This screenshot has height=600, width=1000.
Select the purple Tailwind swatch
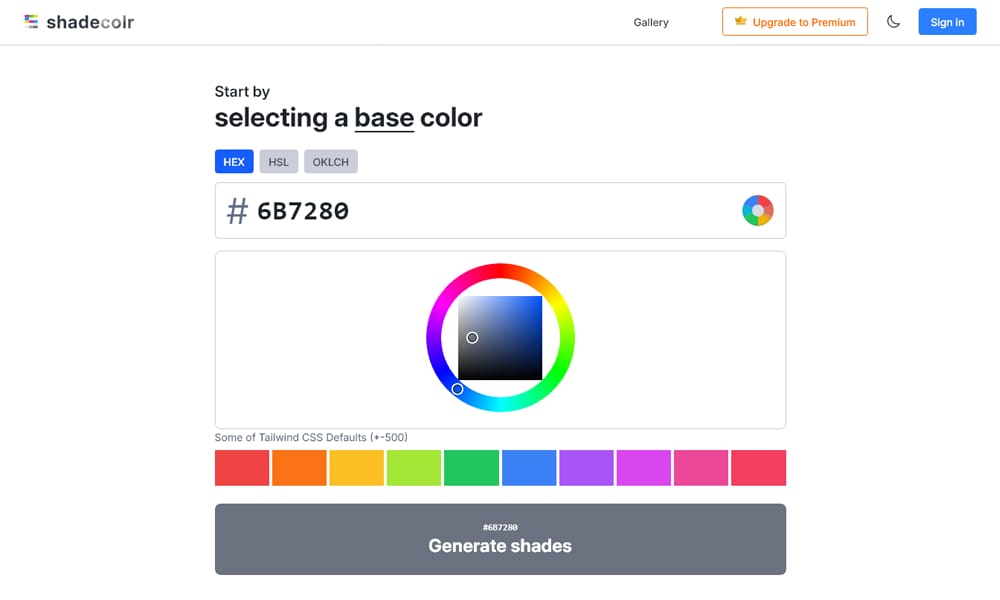[586, 468]
